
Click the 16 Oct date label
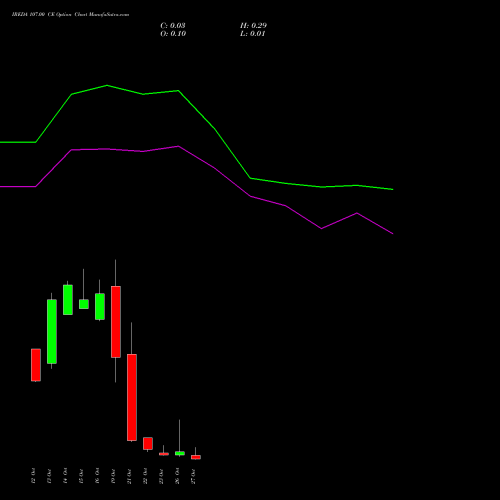[97, 476]
